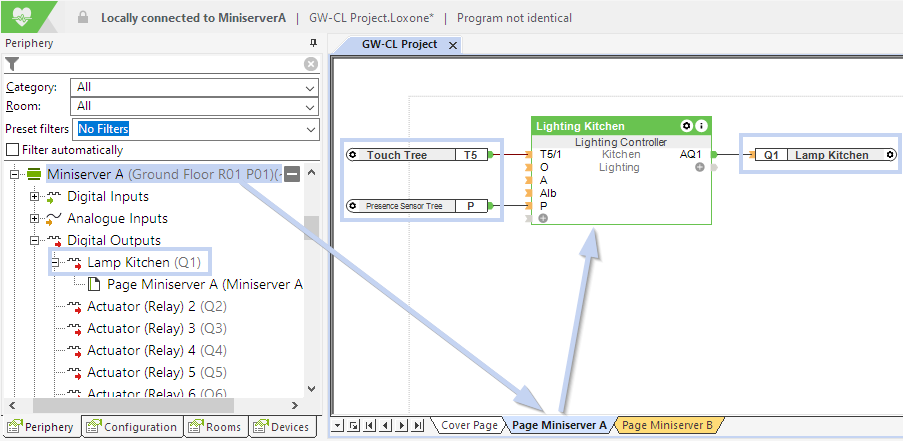The height and width of the screenshot is (441, 903).
Task: Clear the periphery filter search field
Action: point(311,64)
